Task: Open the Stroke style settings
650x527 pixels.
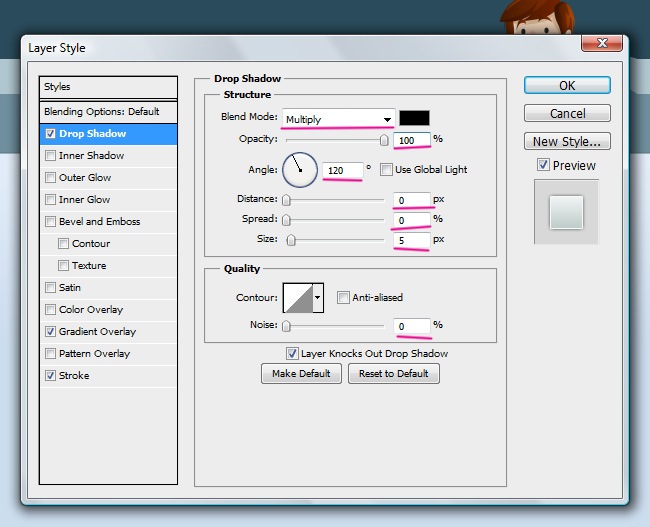Action: 74,376
